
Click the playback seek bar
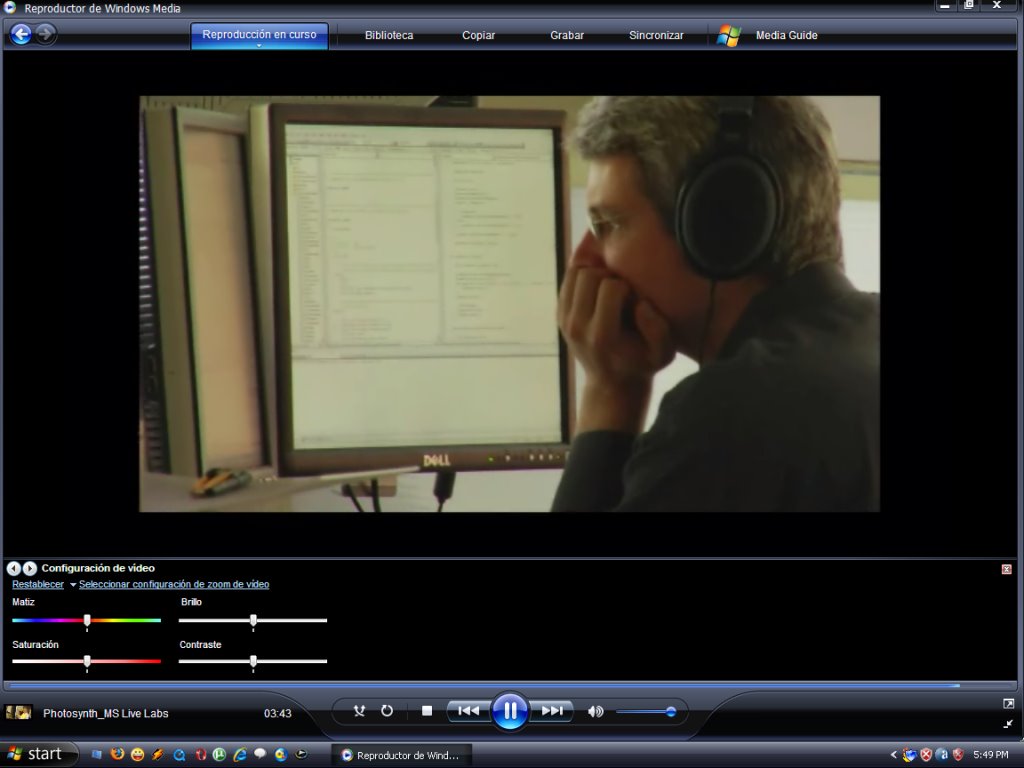509,686
